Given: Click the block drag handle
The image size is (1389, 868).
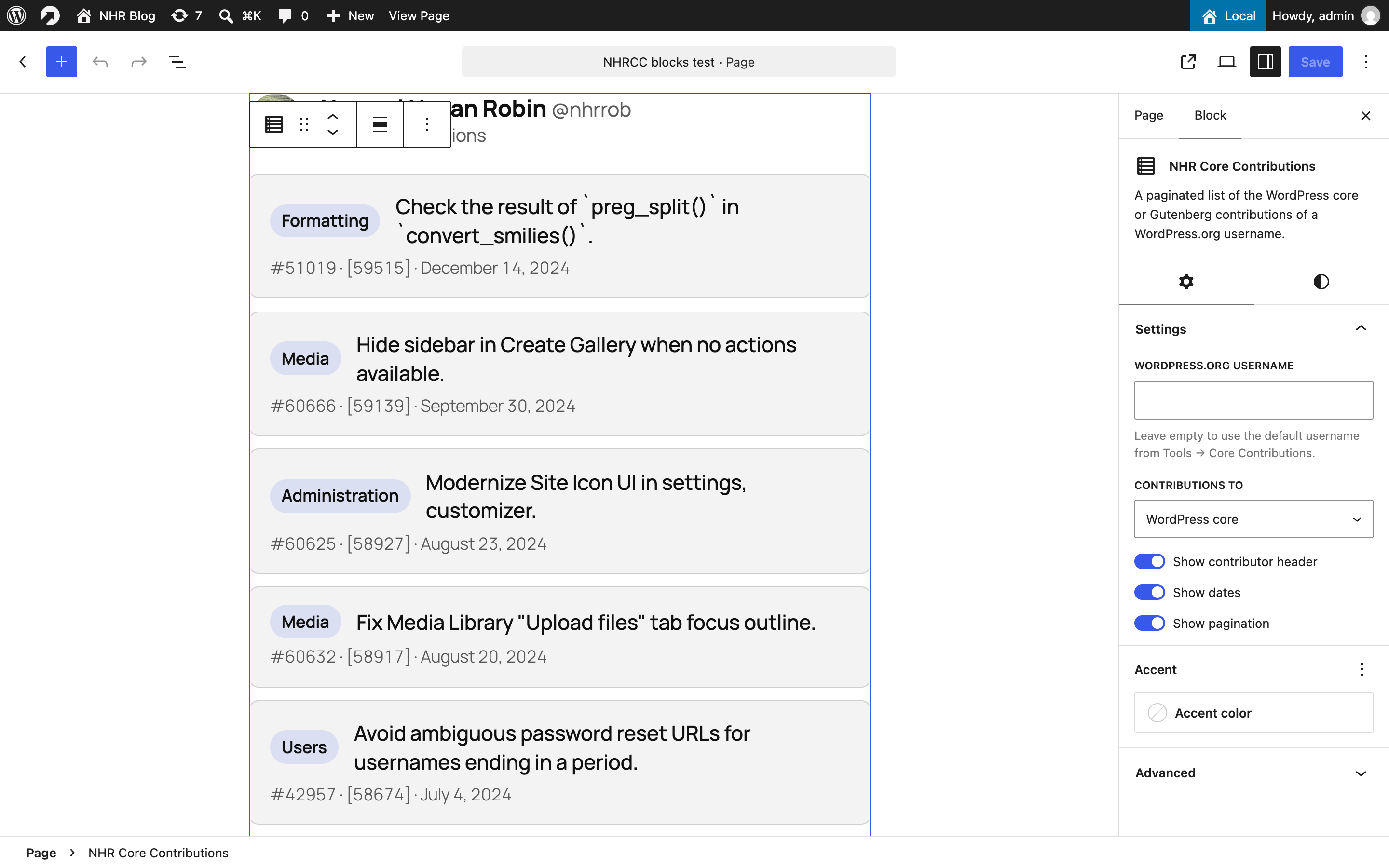Looking at the screenshot, I should (x=304, y=124).
